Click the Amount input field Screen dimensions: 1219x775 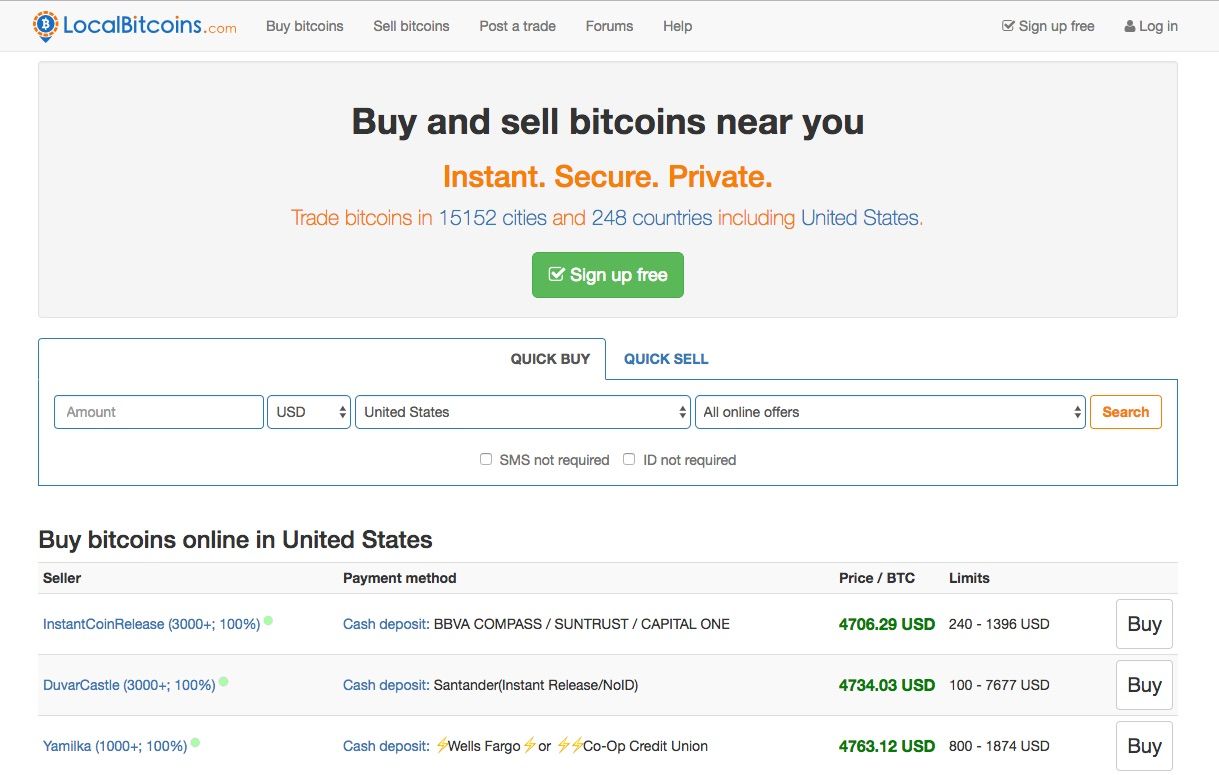tap(159, 412)
